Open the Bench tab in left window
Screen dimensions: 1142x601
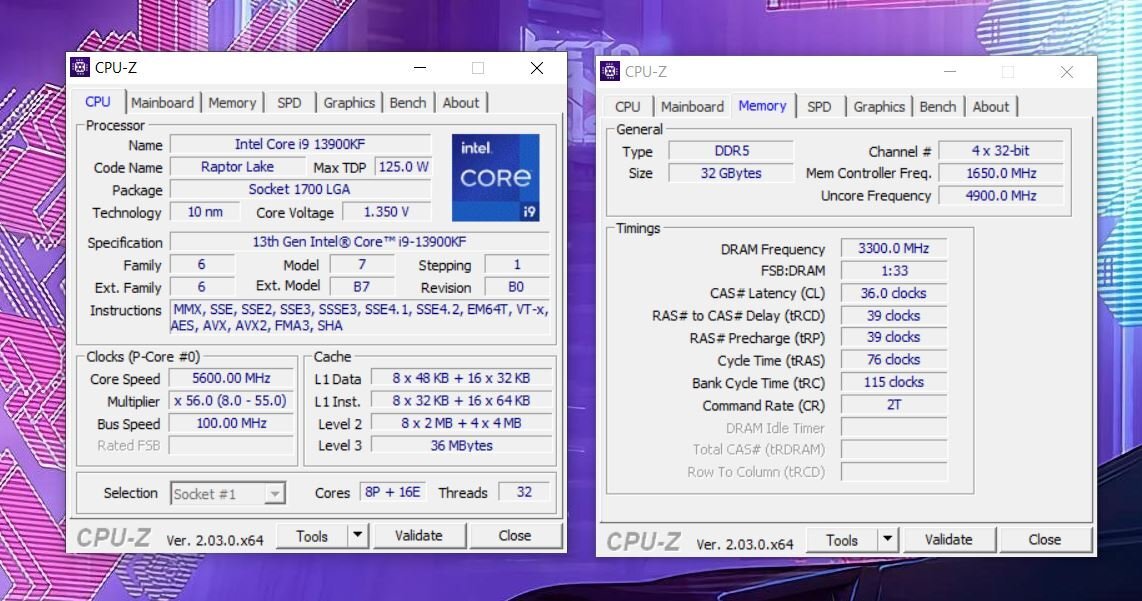coord(407,103)
